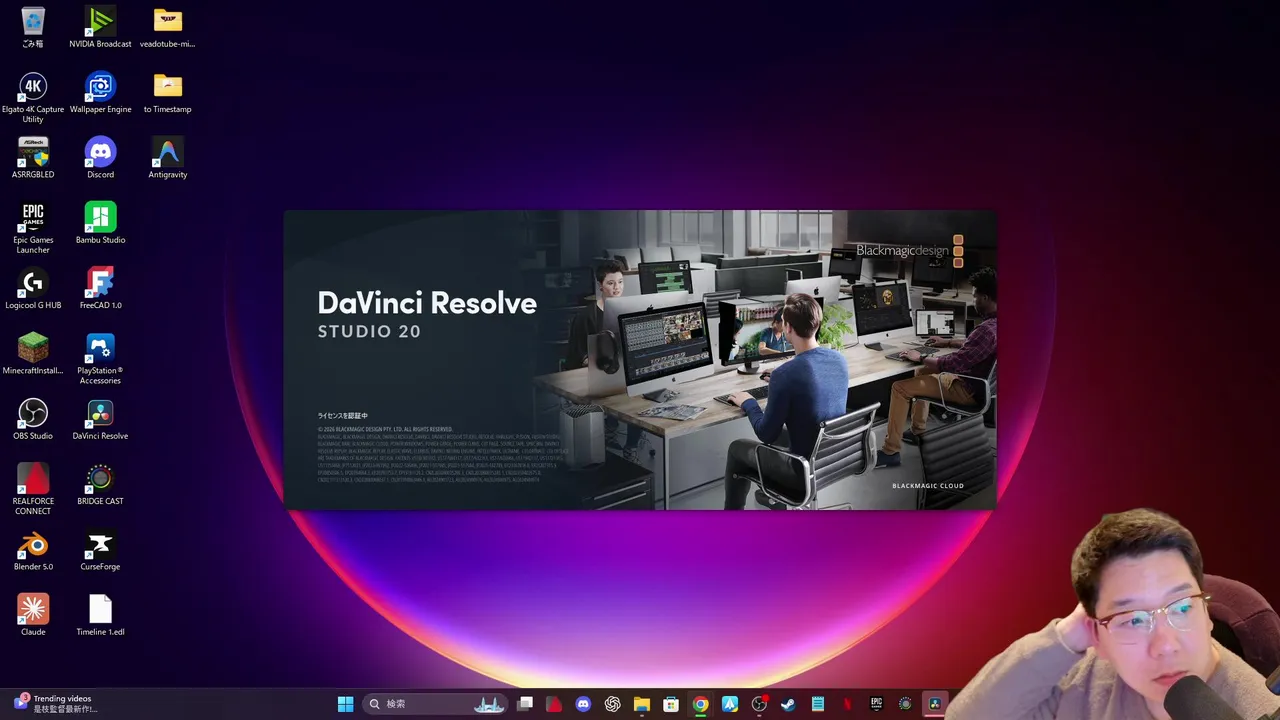Select the PlayStation Accessories shortcut
This screenshot has width=1280, height=720.
click(x=100, y=358)
